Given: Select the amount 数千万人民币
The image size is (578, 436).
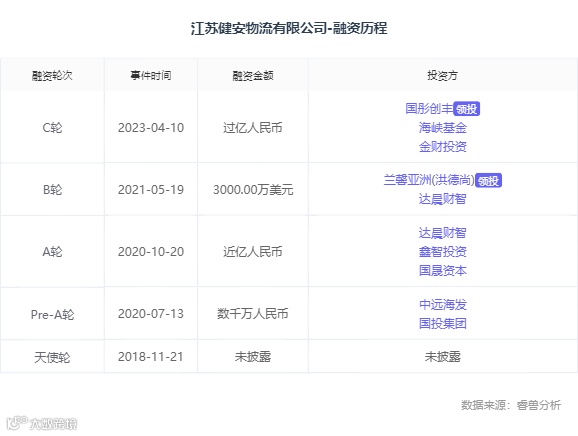Looking at the screenshot, I should (253, 314).
